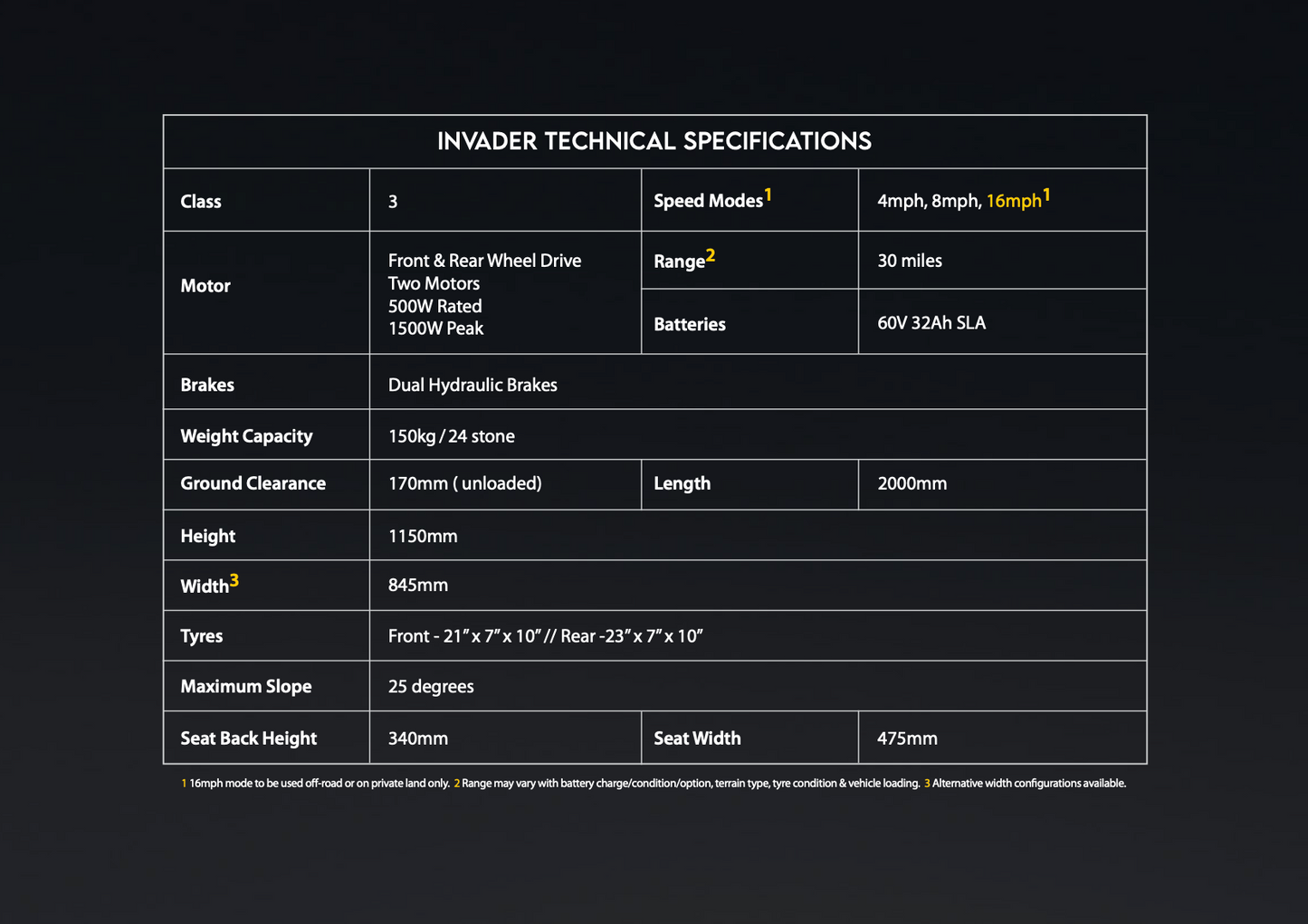
Task: Click the 'Seat Width' label
Action: (697, 738)
